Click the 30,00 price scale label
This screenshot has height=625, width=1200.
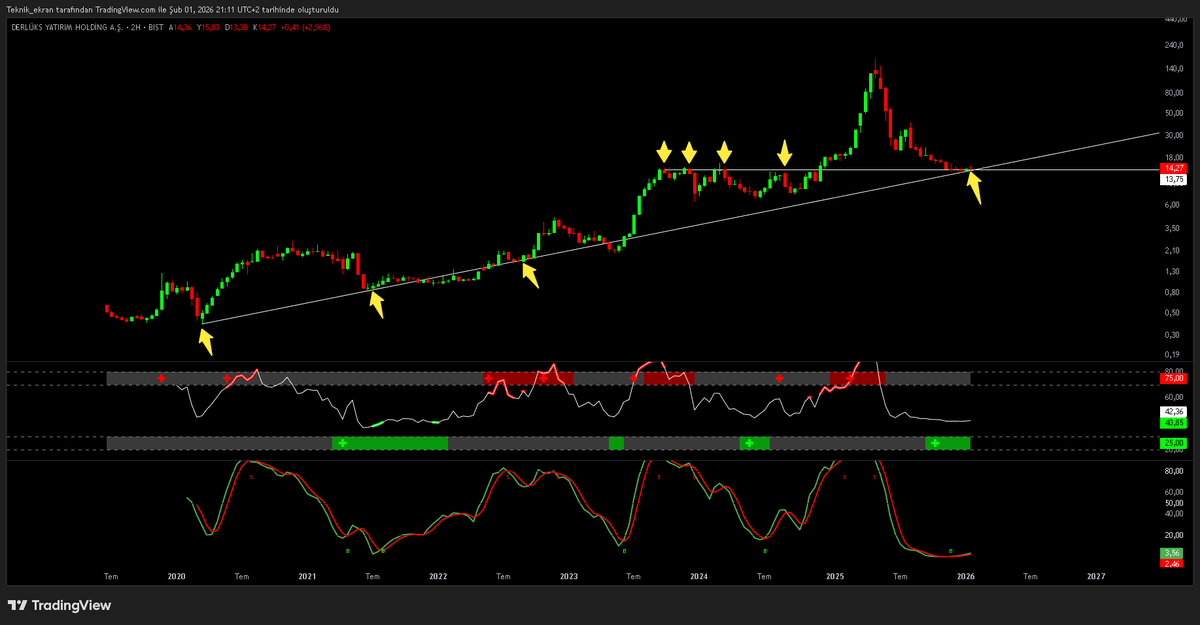point(1173,137)
